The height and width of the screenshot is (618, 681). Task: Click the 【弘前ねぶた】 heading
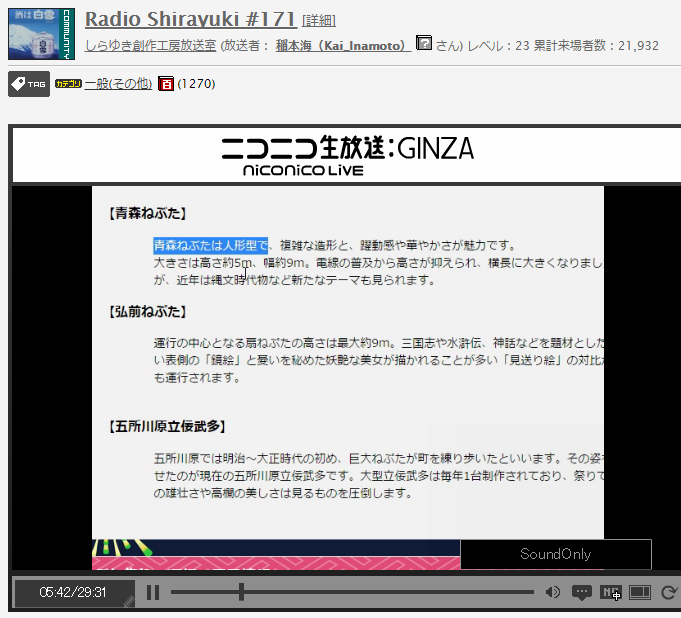(x=148, y=311)
